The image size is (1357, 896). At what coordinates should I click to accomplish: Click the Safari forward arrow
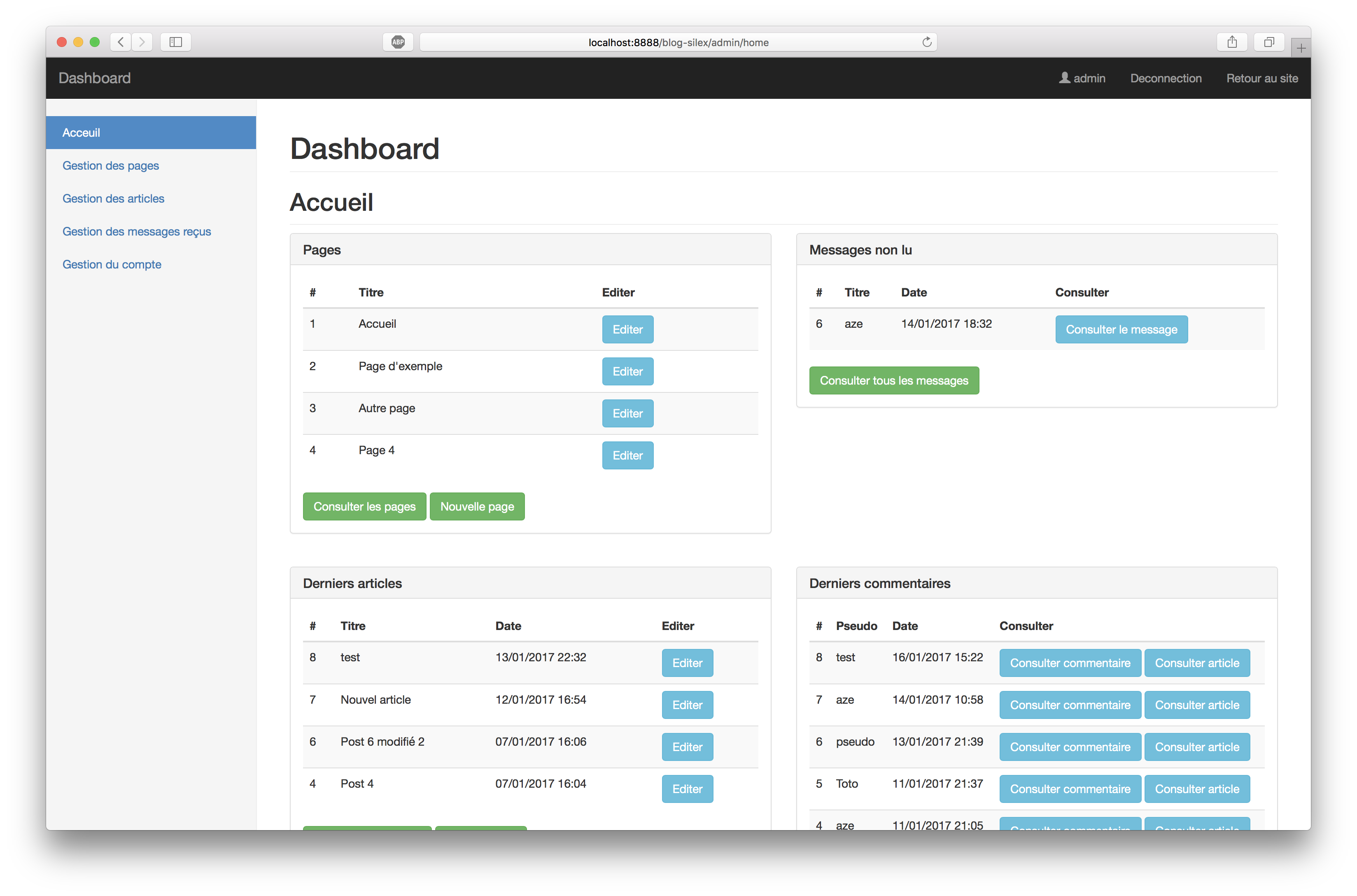pyautogui.click(x=142, y=42)
